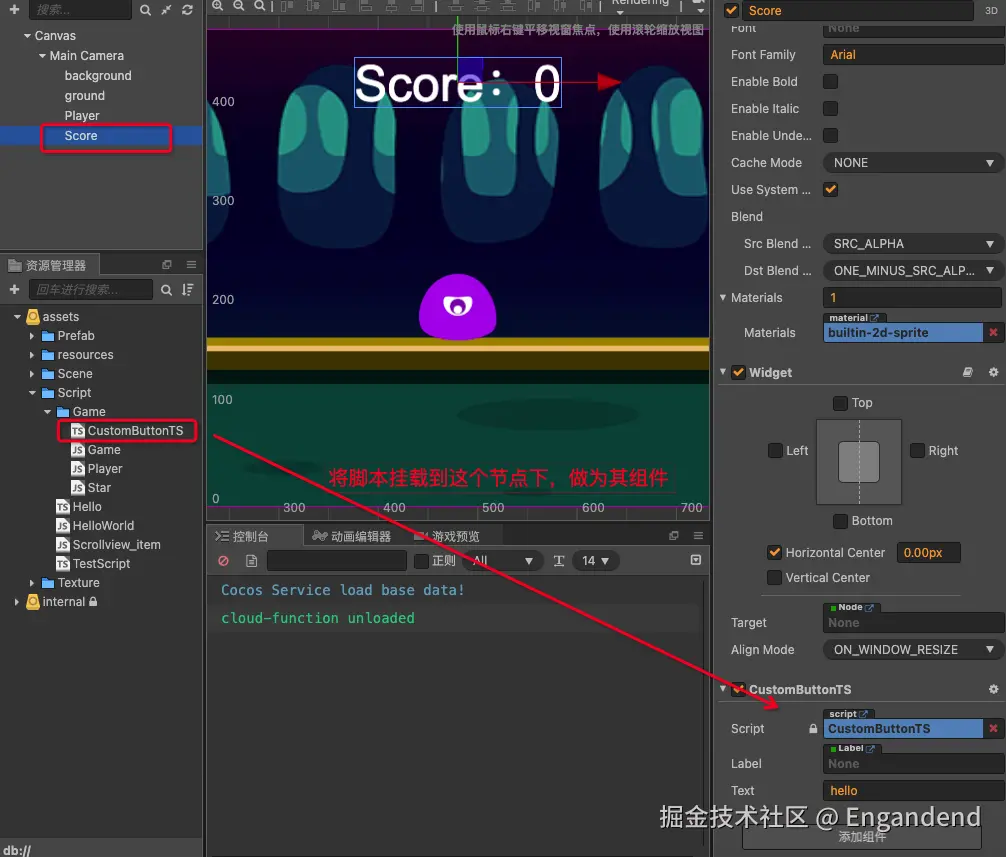The image size is (1006, 857).
Task: Click the Text field containing hello
Action: click(x=913, y=790)
